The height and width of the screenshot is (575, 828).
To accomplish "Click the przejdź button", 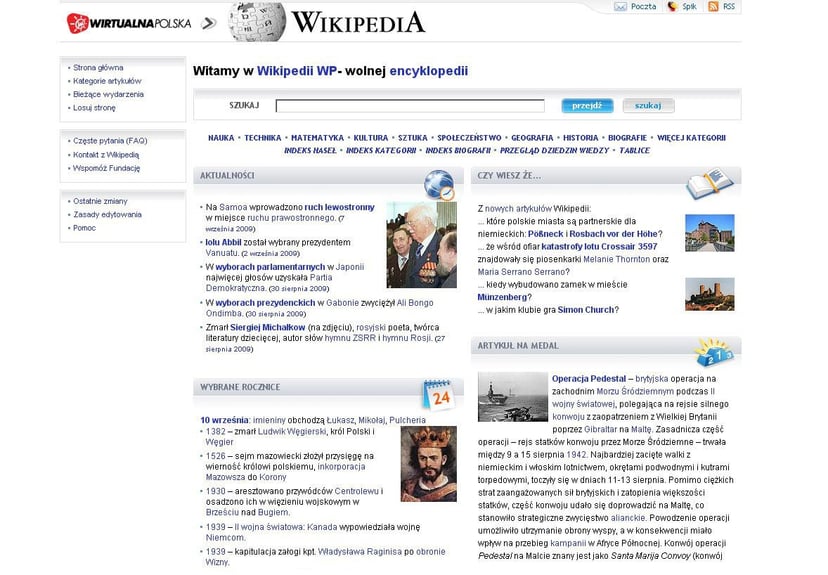I will click(x=587, y=106).
